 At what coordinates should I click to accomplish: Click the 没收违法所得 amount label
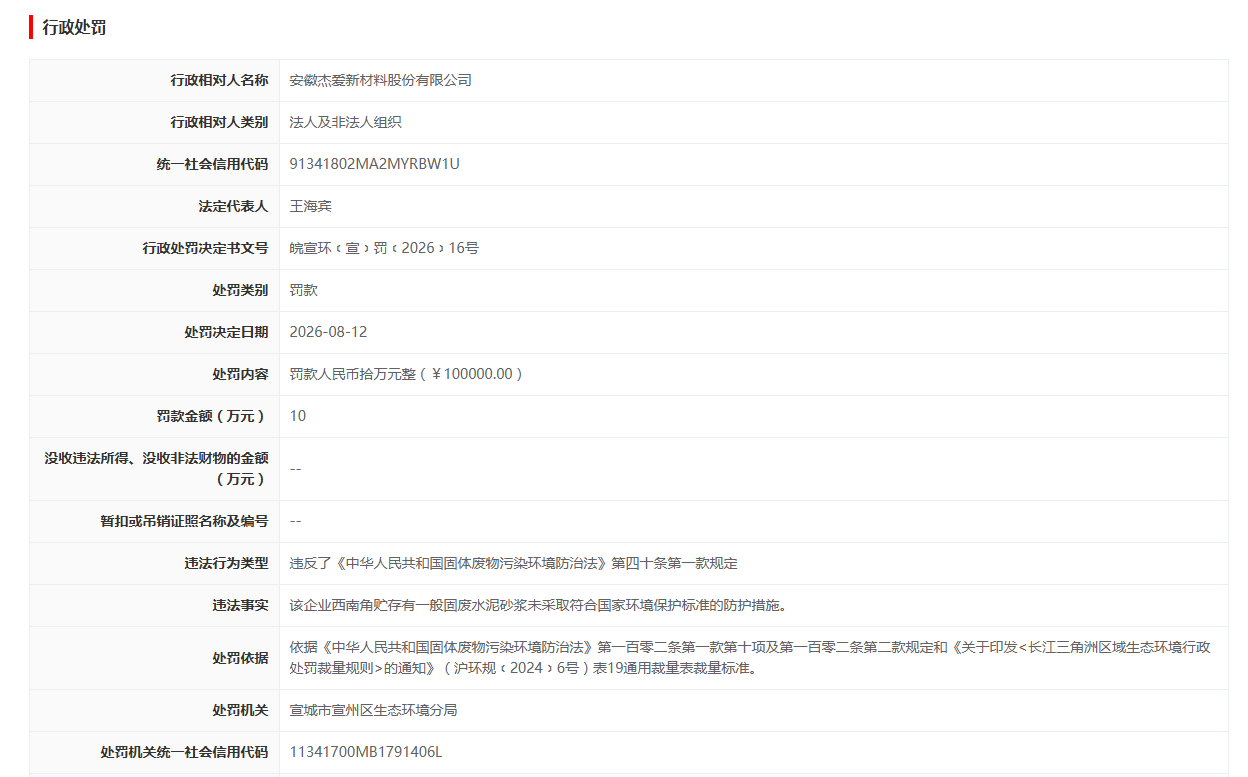156,469
